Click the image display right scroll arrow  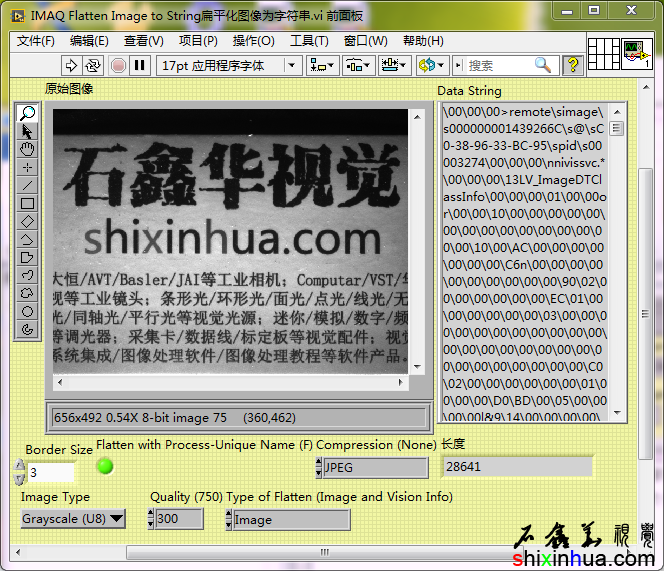point(401,383)
